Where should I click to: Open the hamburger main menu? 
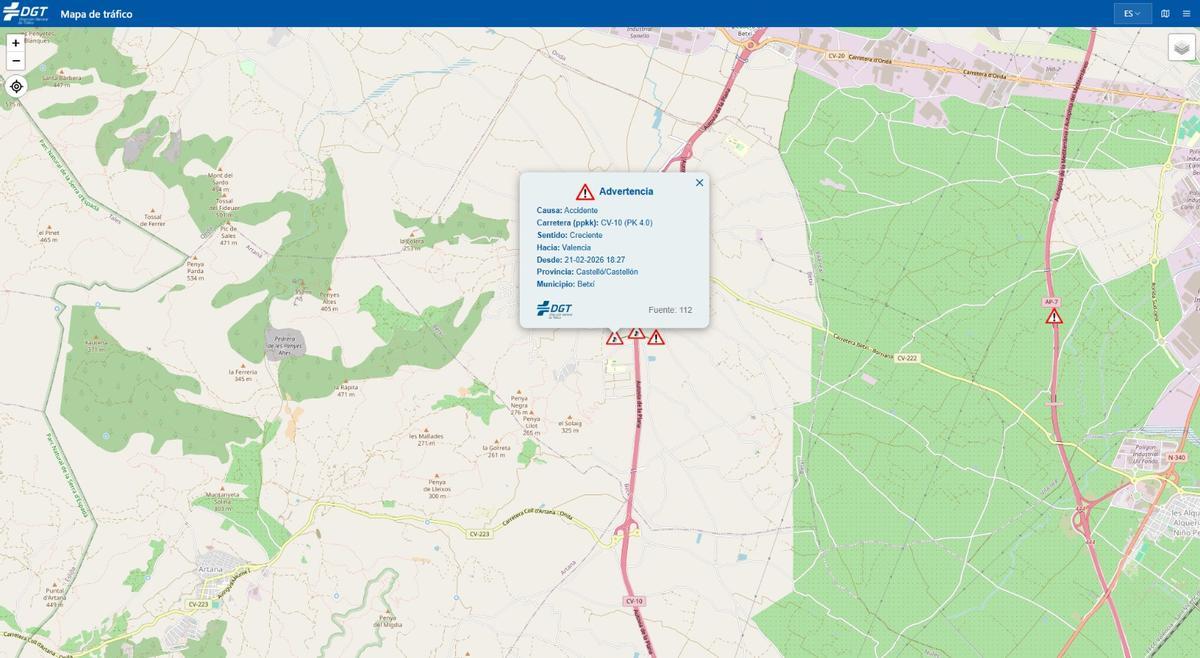coord(1186,14)
